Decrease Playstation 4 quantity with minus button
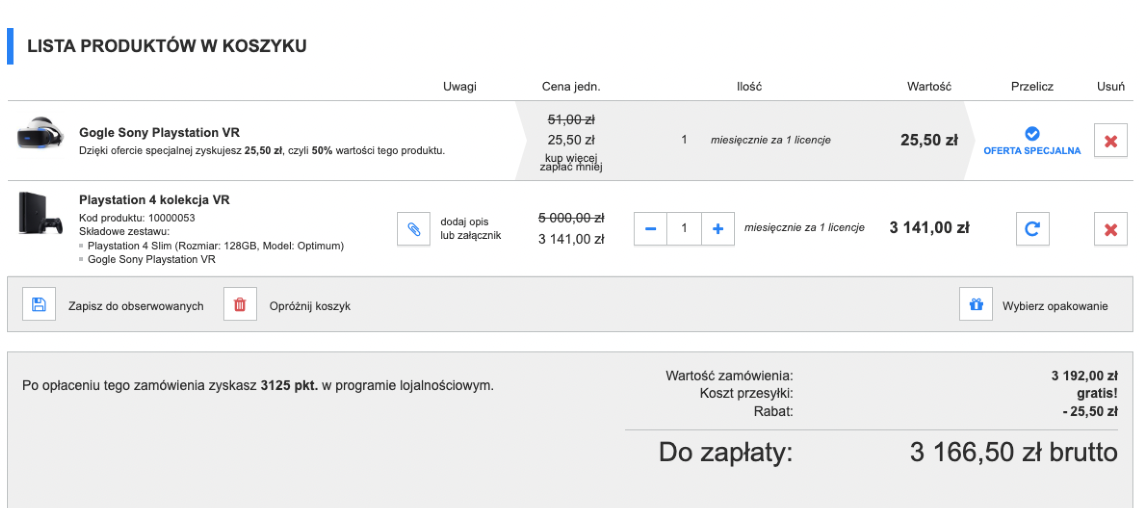The image size is (1140, 508). (x=651, y=229)
